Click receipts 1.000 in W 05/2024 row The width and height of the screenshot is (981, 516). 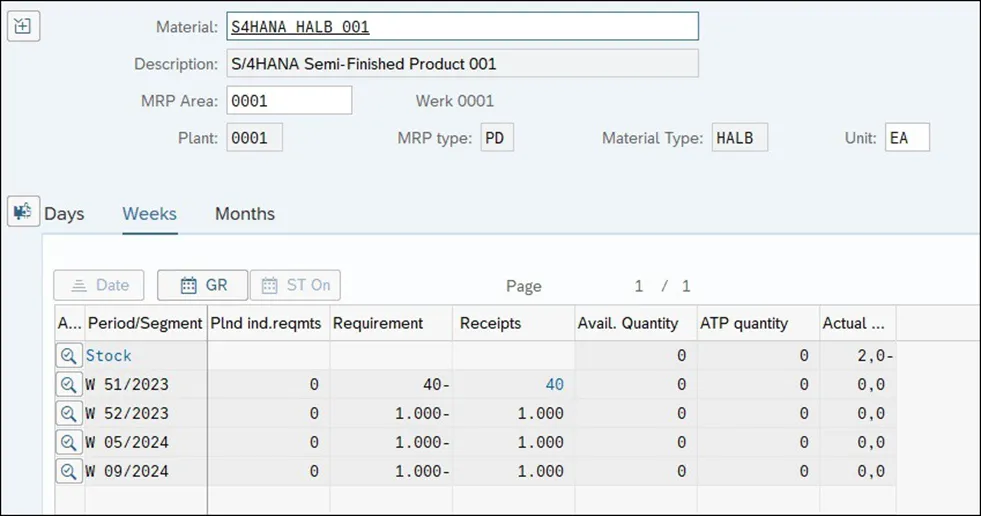click(541, 442)
